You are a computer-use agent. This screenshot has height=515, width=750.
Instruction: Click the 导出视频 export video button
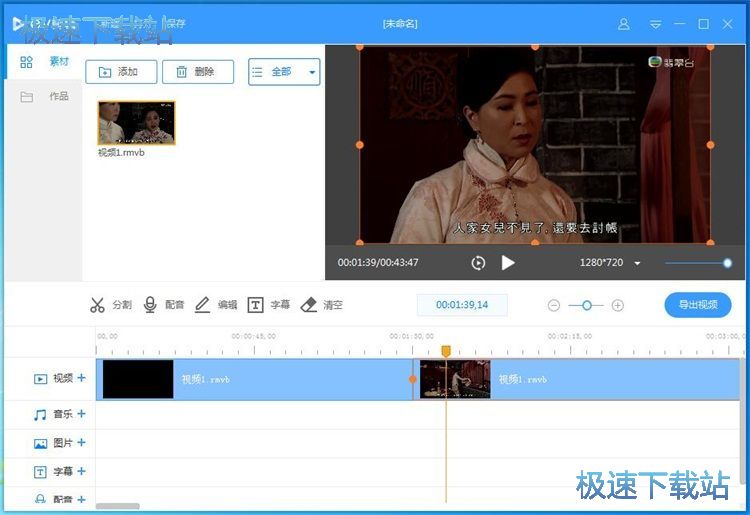pyautogui.click(x=698, y=305)
